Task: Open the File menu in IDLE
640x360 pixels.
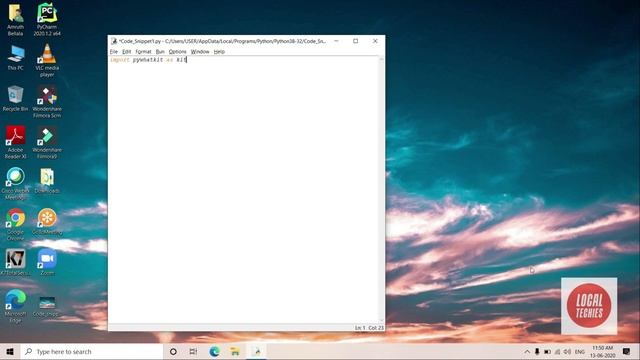Action: [114, 52]
